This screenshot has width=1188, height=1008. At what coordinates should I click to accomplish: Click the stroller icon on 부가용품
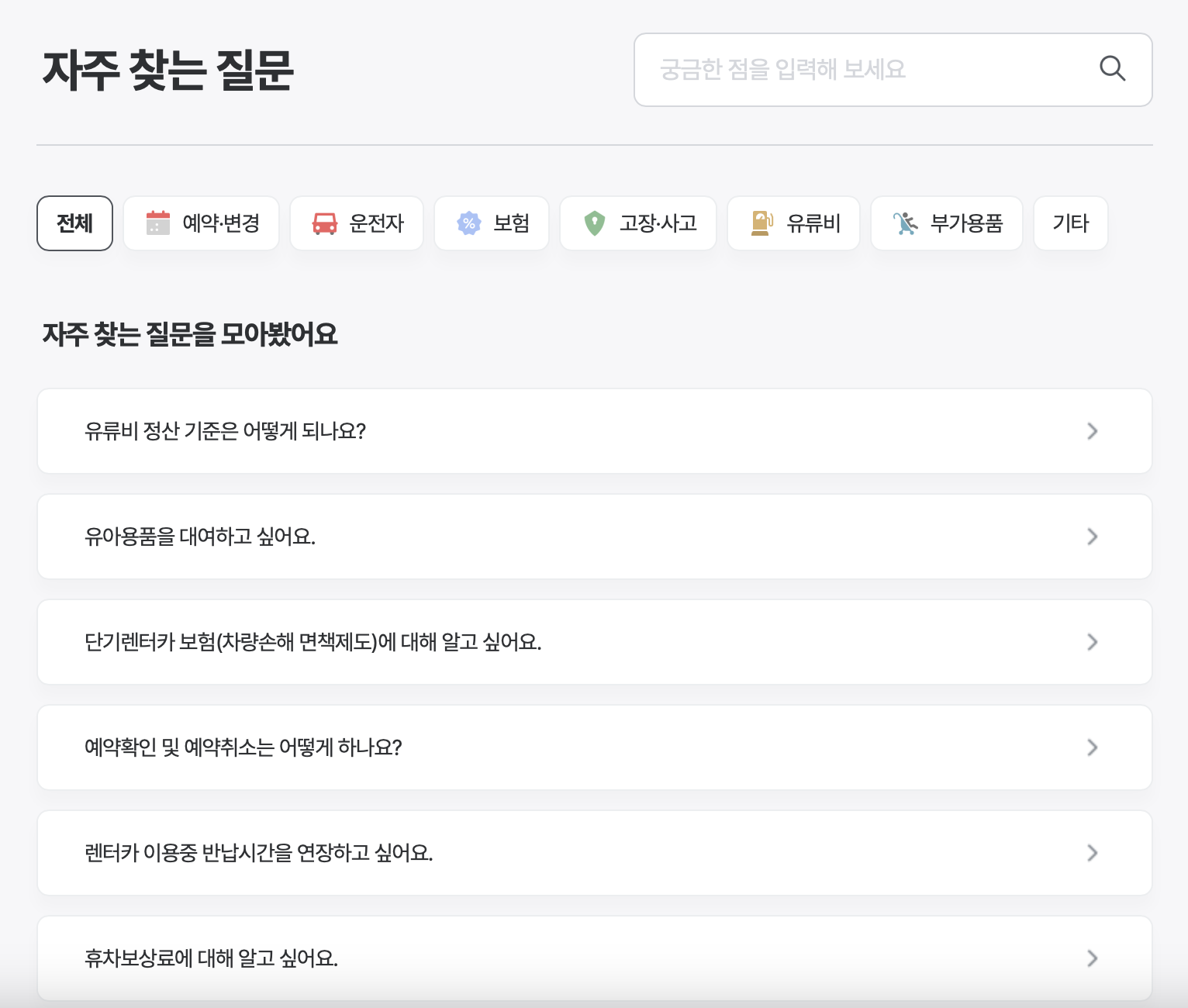coord(906,223)
